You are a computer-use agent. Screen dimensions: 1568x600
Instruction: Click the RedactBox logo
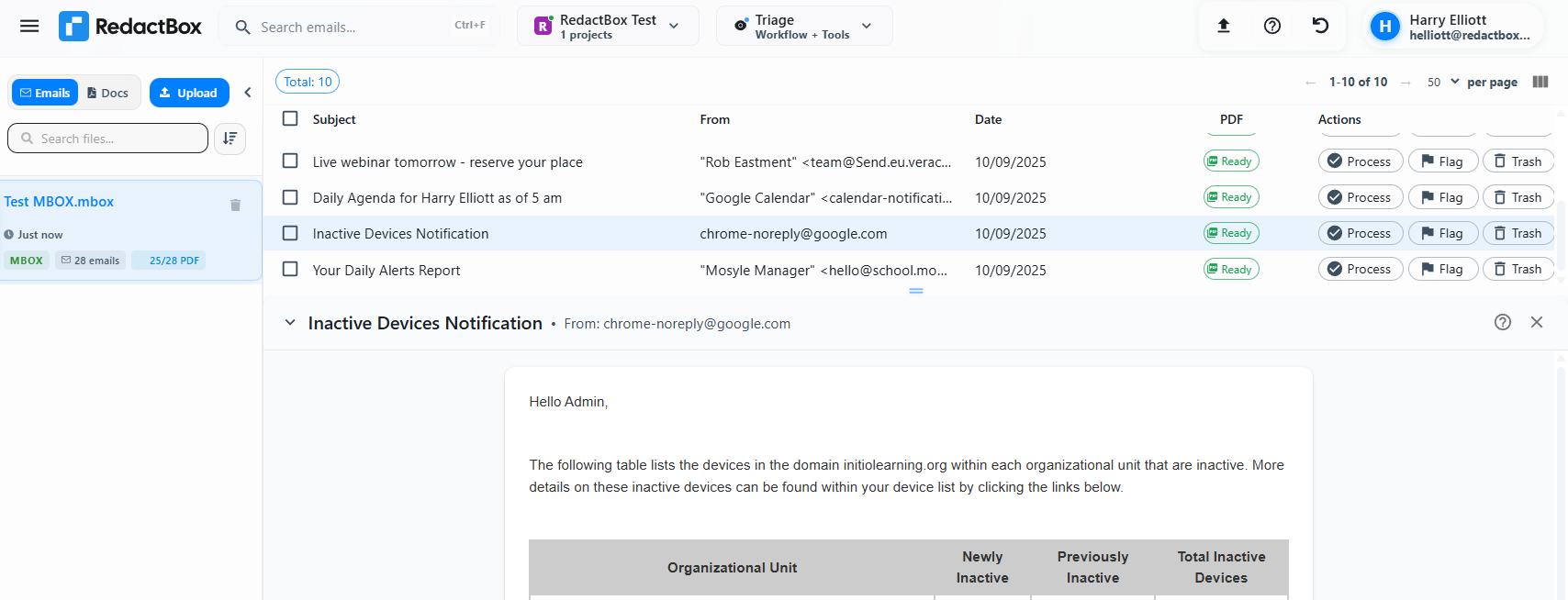click(130, 27)
